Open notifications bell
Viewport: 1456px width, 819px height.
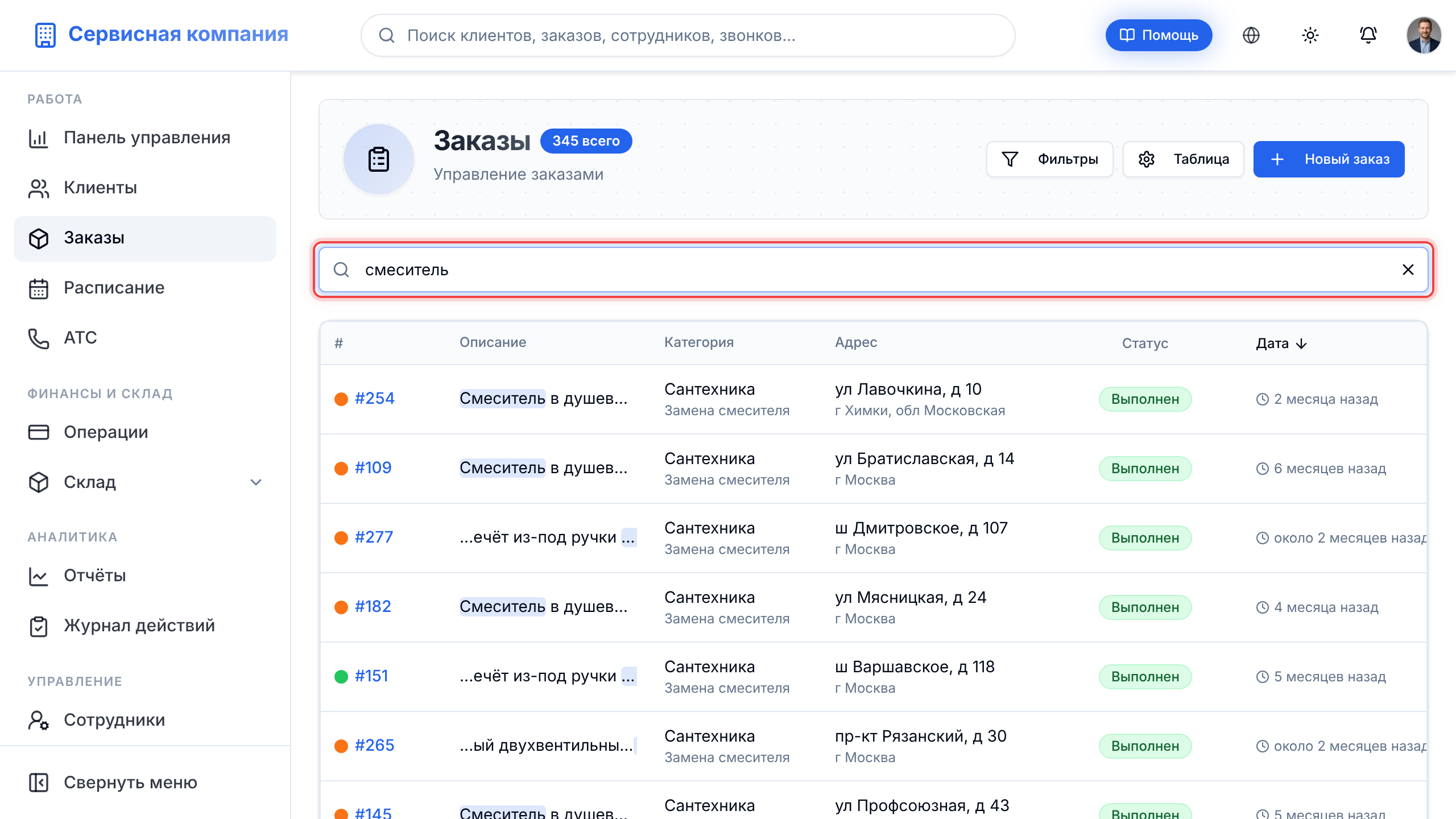point(1368,35)
